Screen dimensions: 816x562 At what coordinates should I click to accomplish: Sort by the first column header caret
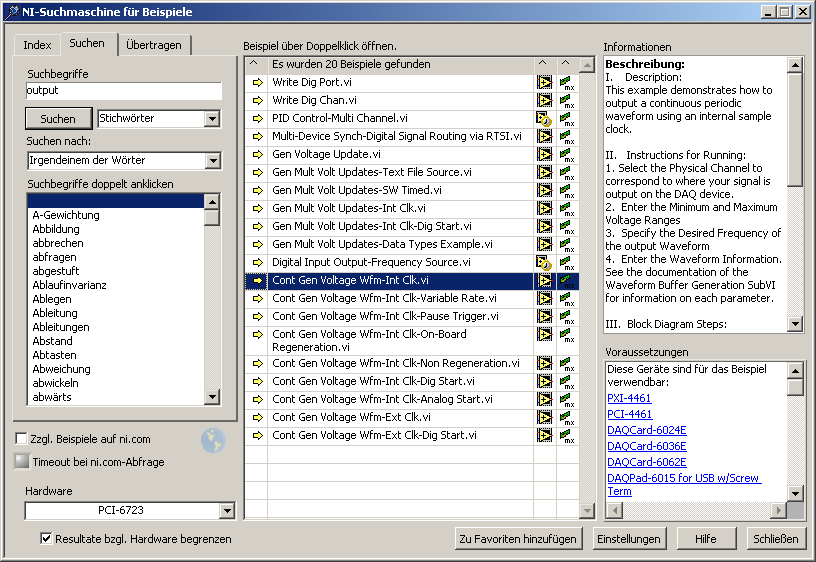[254, 63]
